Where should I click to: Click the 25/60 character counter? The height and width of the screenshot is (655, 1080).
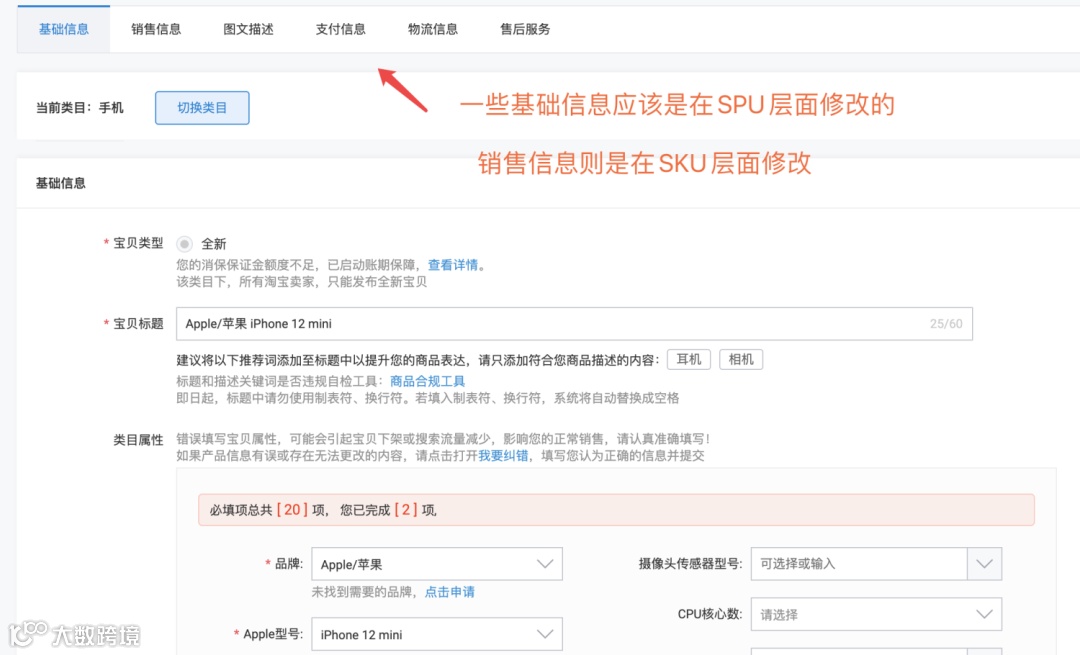946,324
